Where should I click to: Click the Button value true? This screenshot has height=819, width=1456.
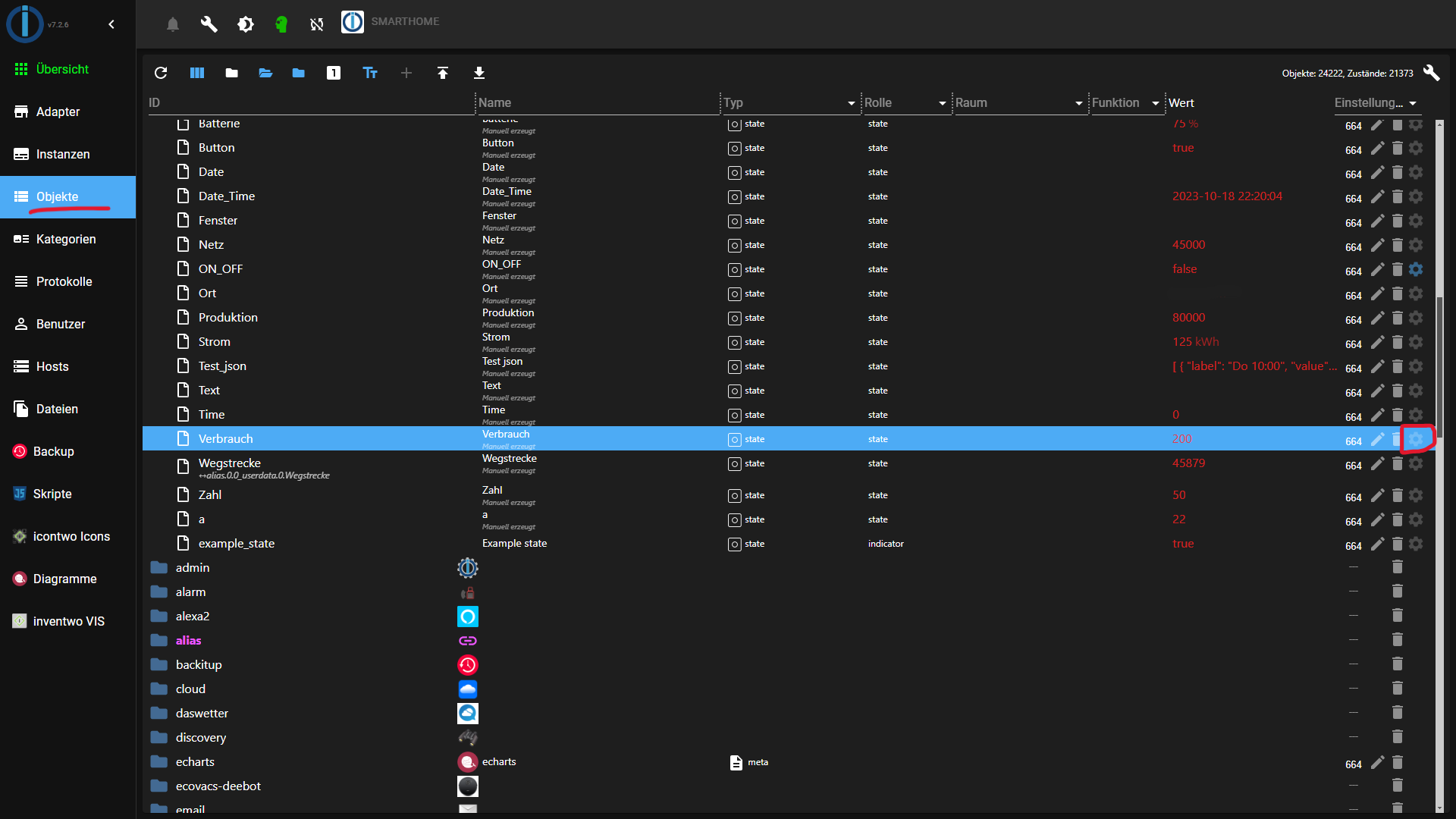click(x=1183, y=148)
